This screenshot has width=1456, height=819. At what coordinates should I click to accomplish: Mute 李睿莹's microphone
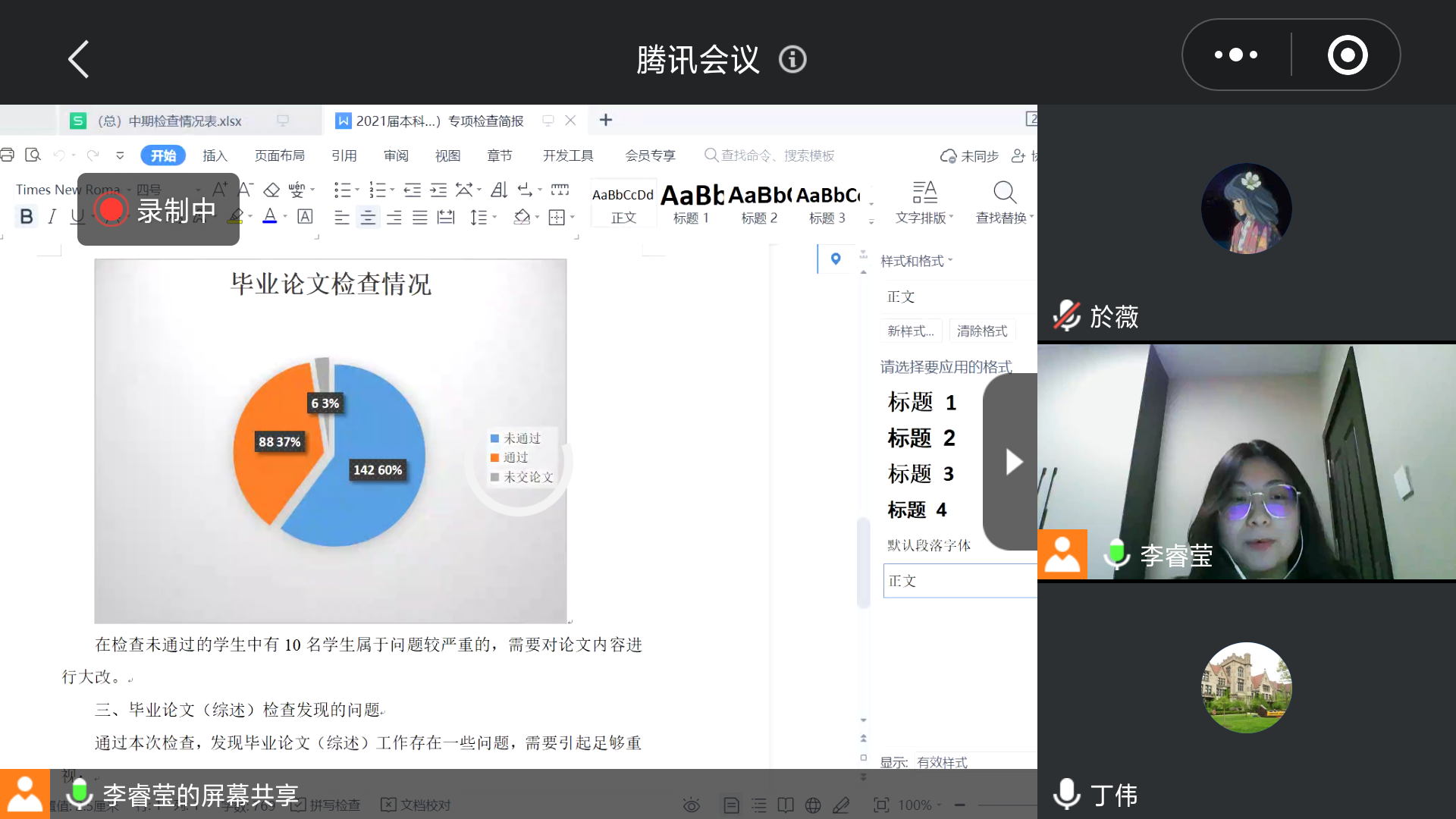pyautogui.click(x=1116, y=554)
